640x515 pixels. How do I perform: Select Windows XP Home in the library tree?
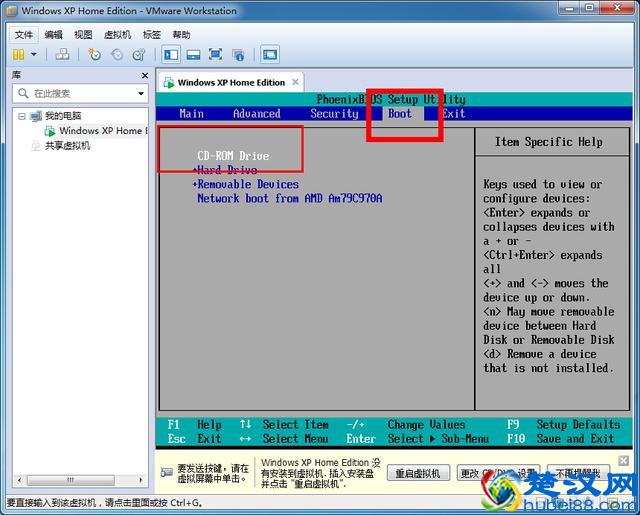pos(103,131)
